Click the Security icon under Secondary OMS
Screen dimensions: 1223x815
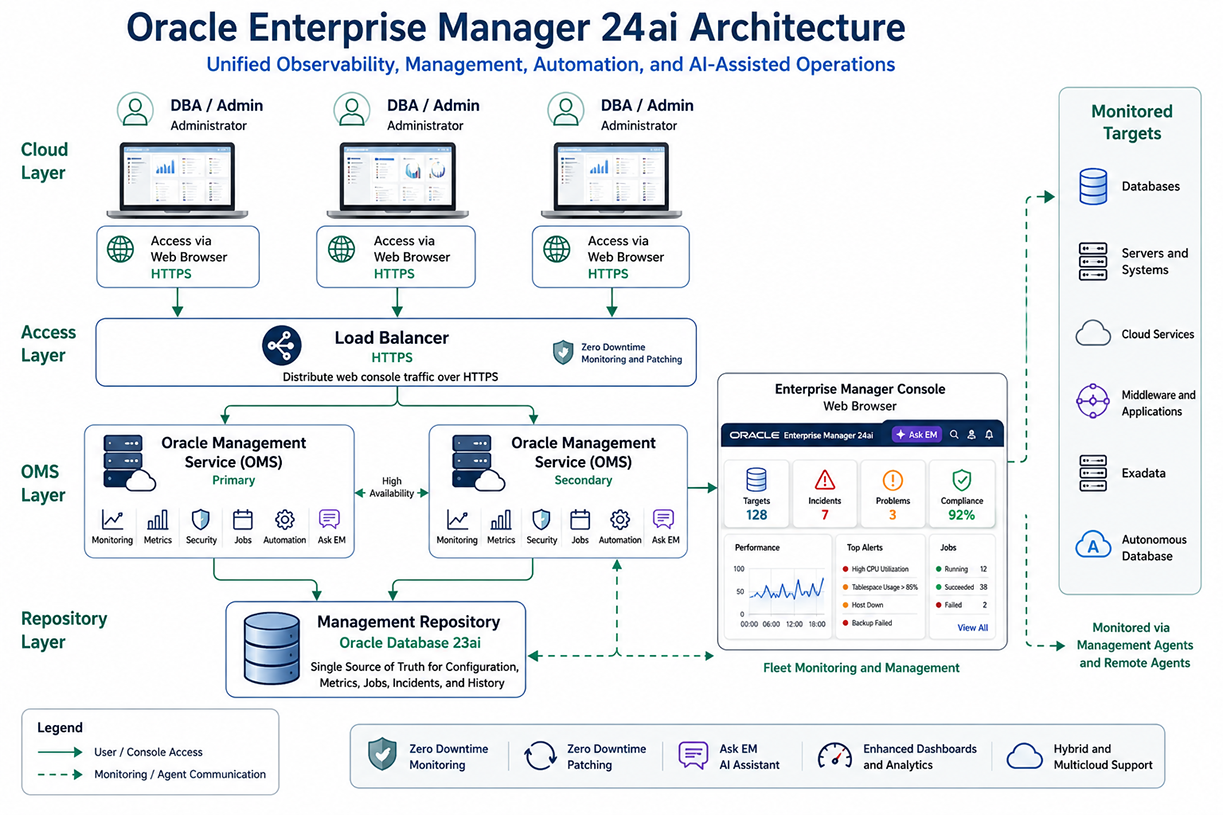541,520
